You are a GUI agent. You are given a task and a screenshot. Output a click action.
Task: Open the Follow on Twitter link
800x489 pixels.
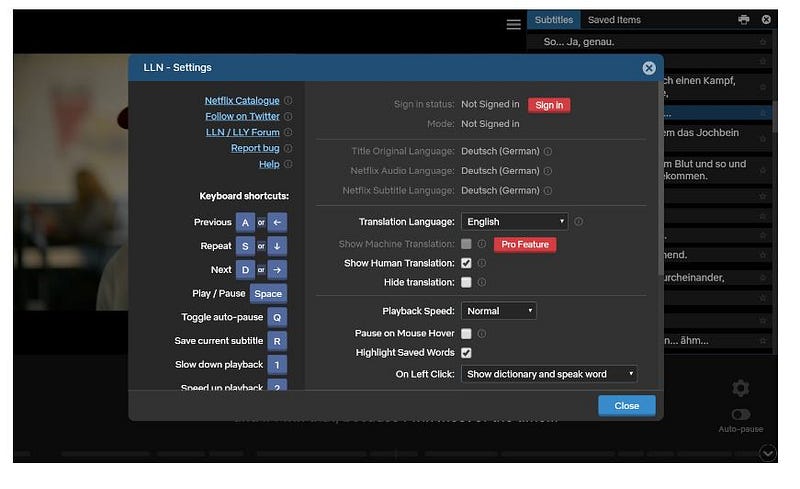pyautogui.click(x=242, y=116)
